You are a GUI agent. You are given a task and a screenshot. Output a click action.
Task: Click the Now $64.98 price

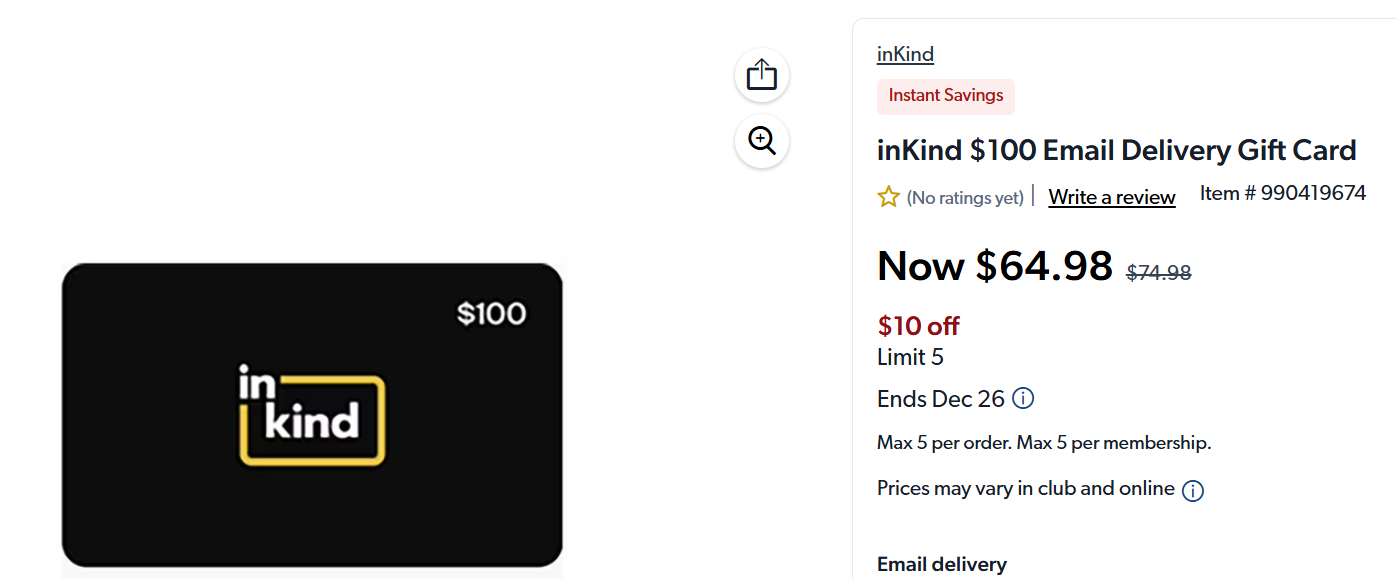994,266
